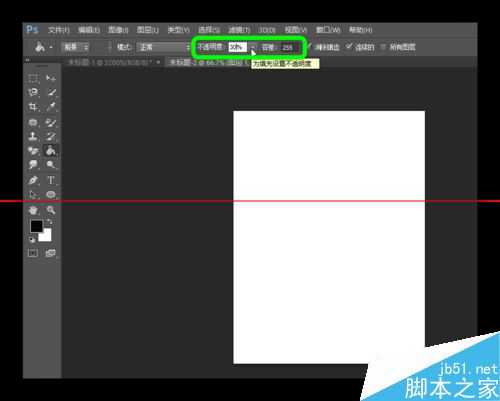Viewport: 500px width, 401px height.
Task: Select the Dodge tool
Action: point(51,165)
